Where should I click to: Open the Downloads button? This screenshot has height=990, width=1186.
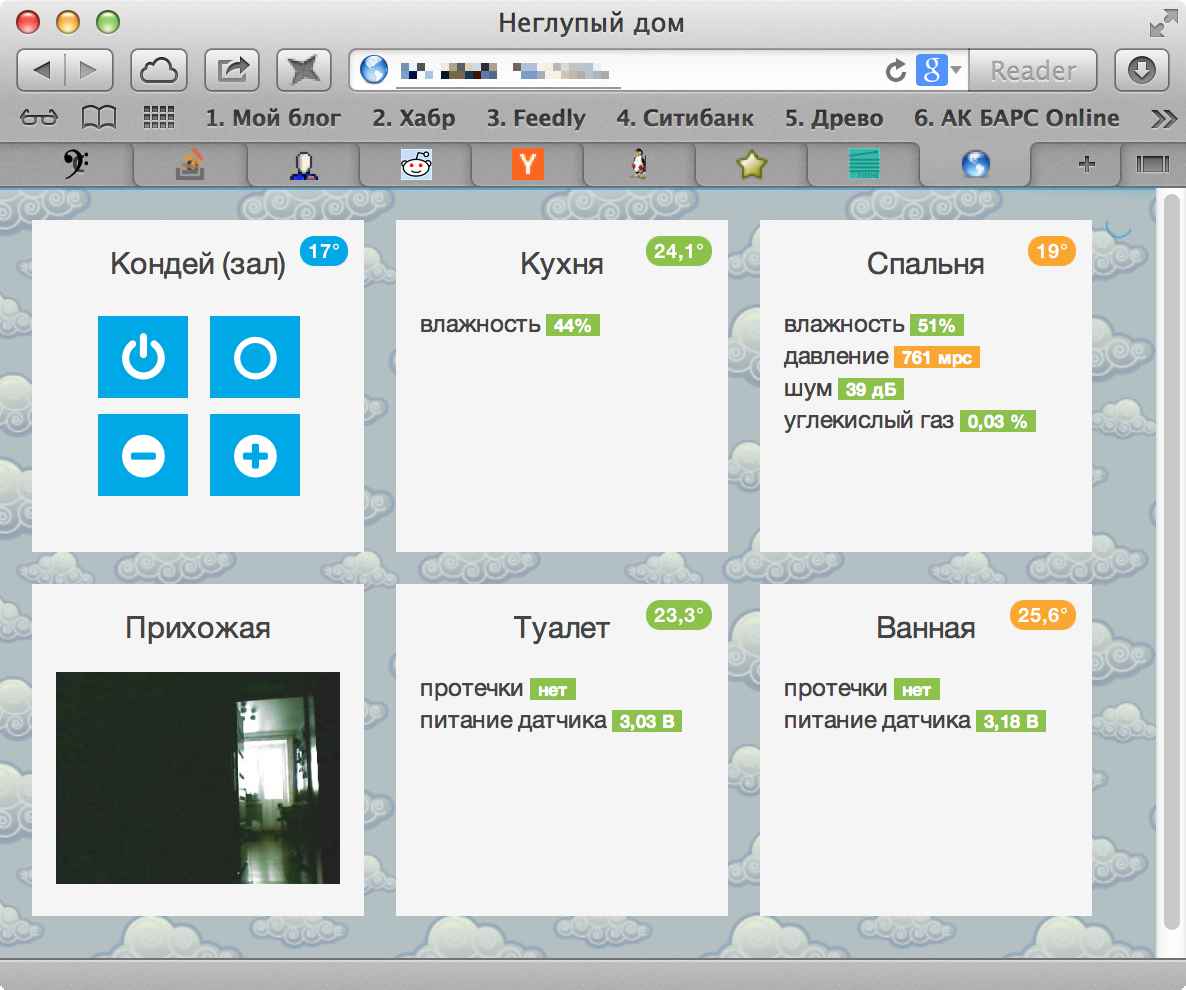[1141, 70]
